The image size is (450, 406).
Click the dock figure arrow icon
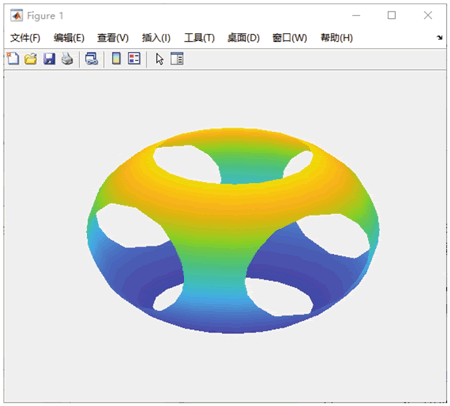440,38
